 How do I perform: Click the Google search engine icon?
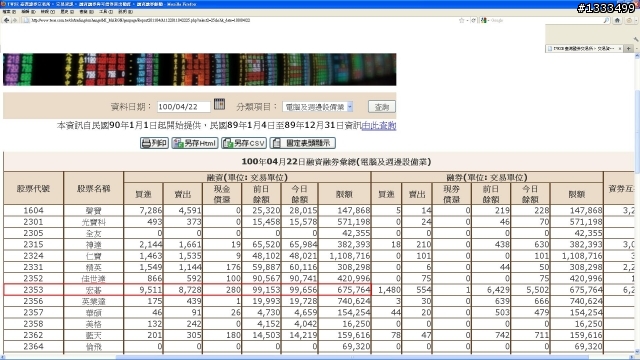click(x=484, y=20)
